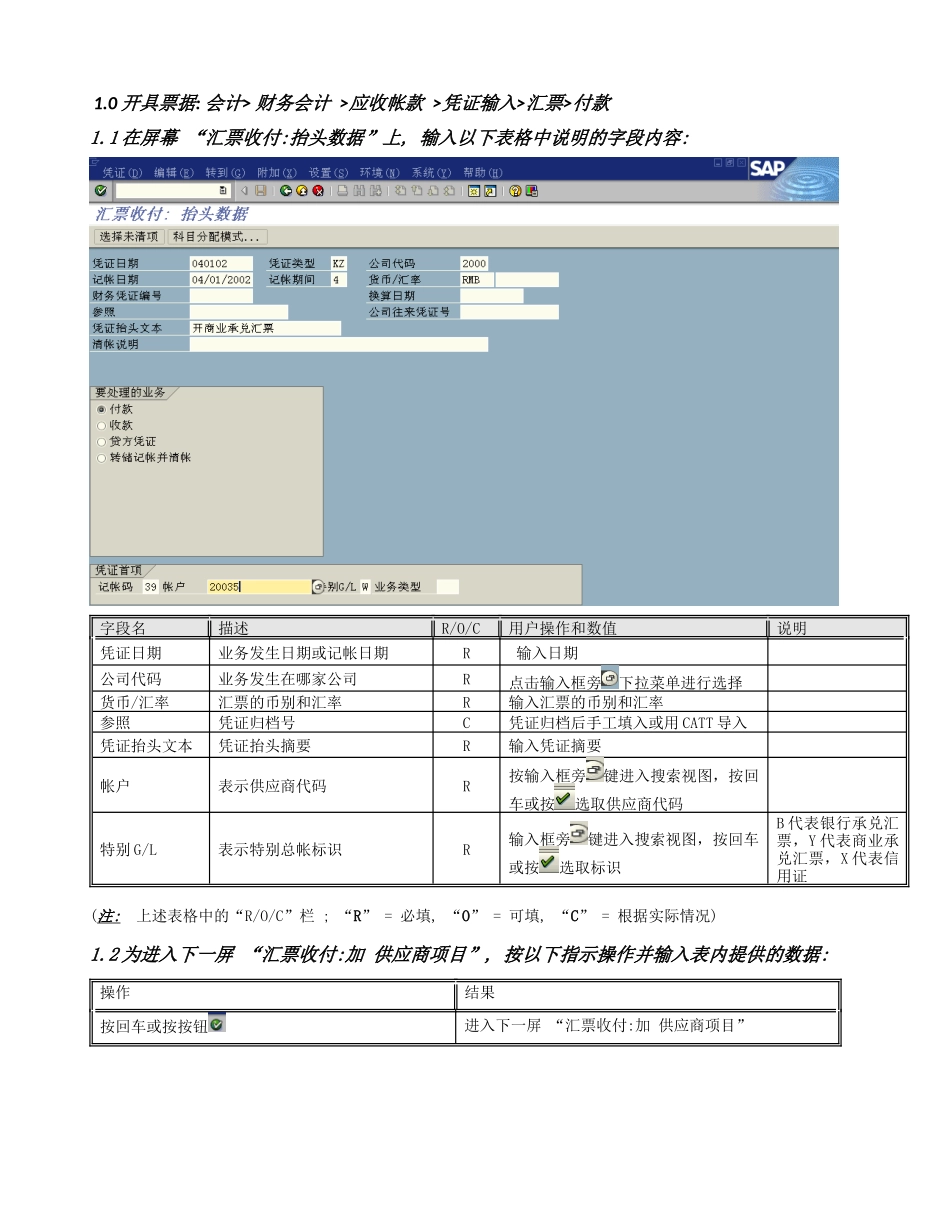Open the 环境(N) menu
The image size is (950, 1230).
tap(380, 172)
